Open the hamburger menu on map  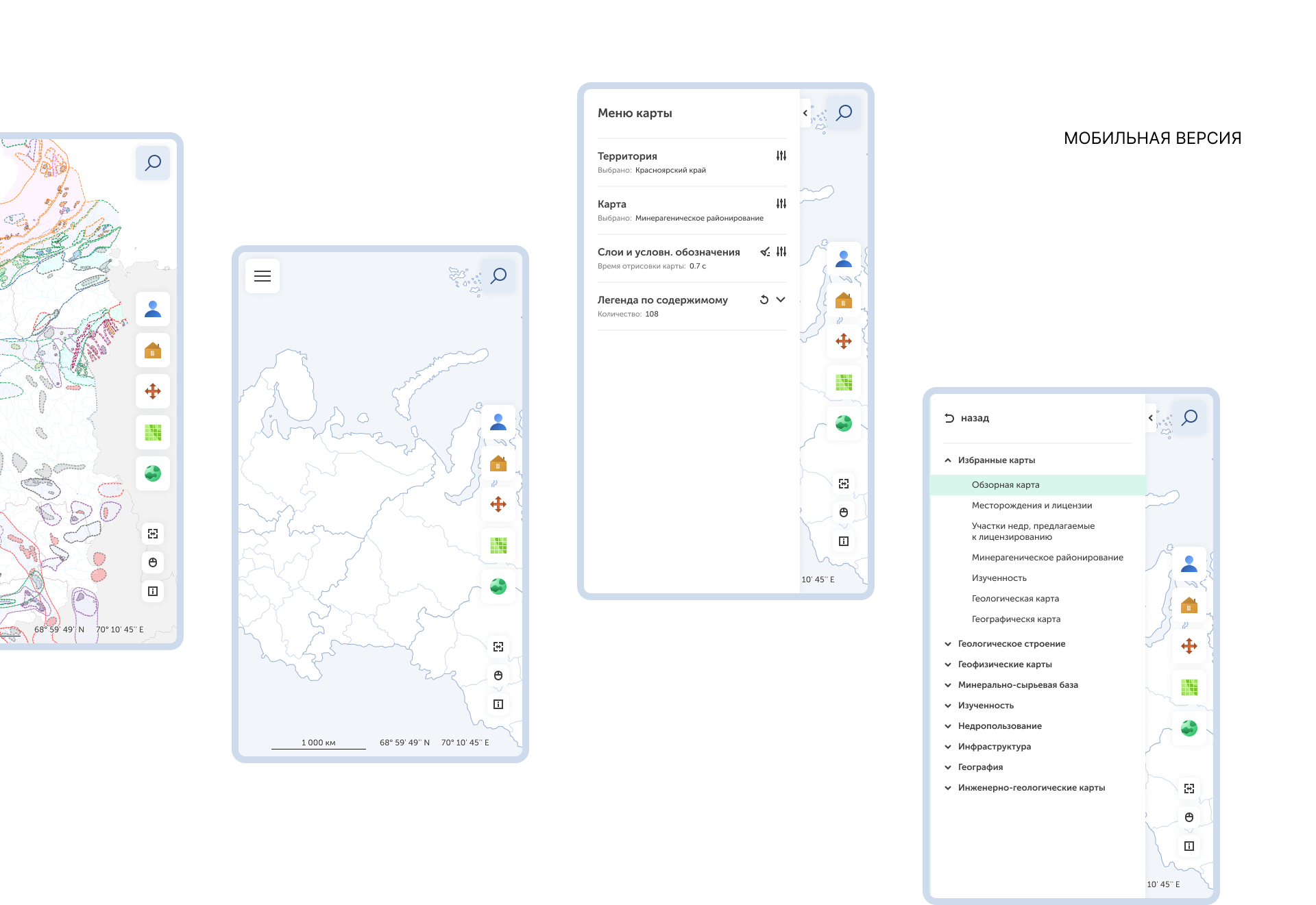tap(263, 276)
